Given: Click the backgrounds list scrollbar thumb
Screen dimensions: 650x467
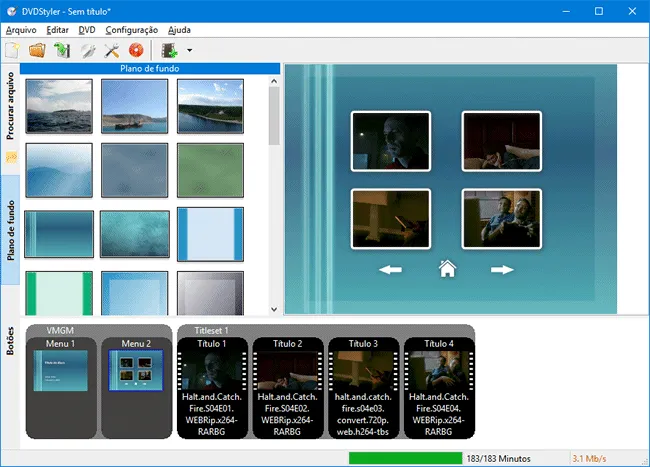Looking at the screenshot, I should click(274, 116).
